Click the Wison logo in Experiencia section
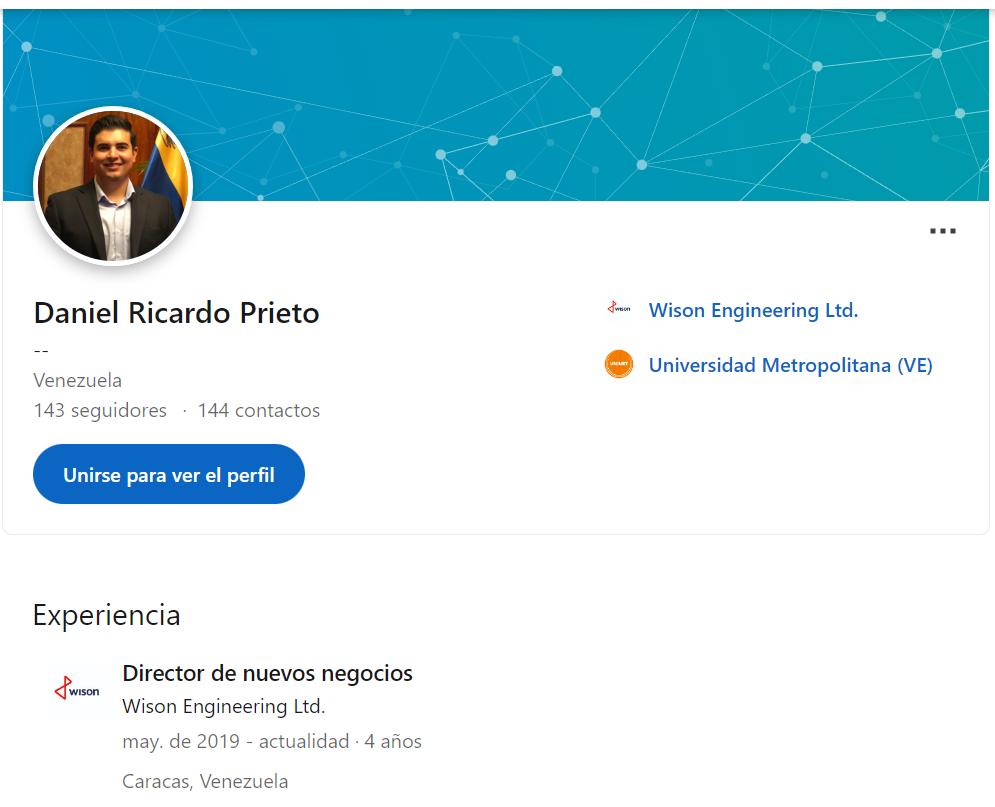The image size is (995, 807). pos(77,690)
